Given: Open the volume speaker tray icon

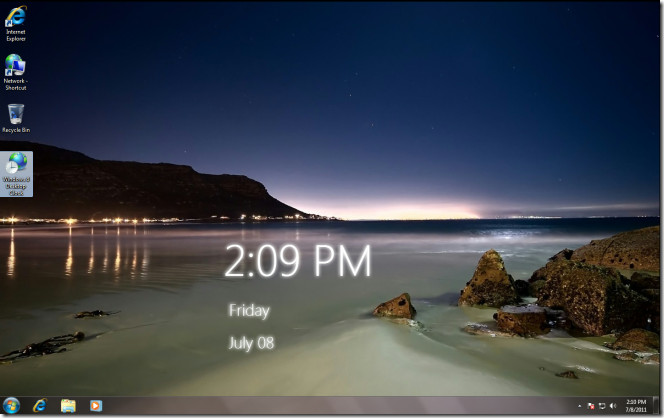Looking at the screenshot, I should (613, 406).
